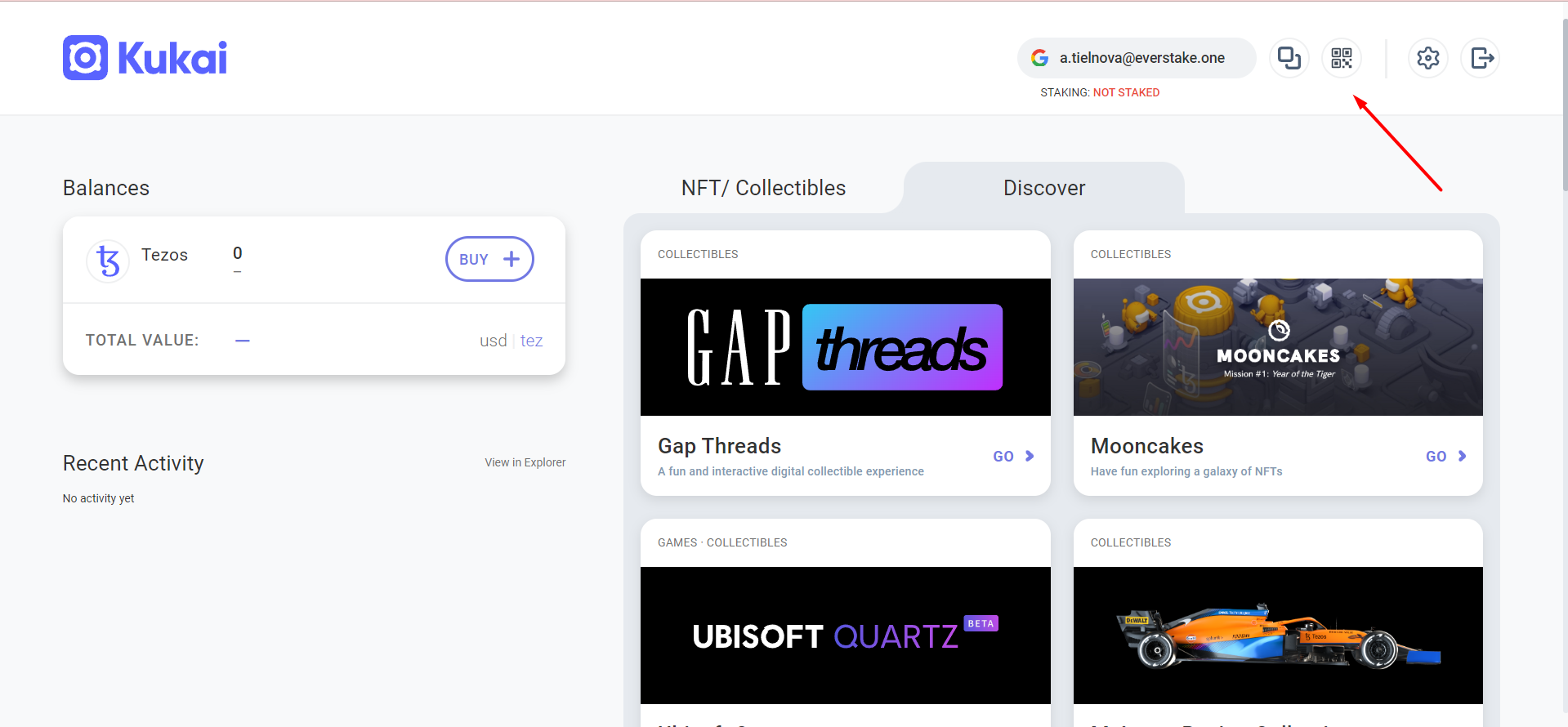The image size is (1568, 727).
Task: Click GO on Mooncakes card
Action: (x=1446, y=457)
